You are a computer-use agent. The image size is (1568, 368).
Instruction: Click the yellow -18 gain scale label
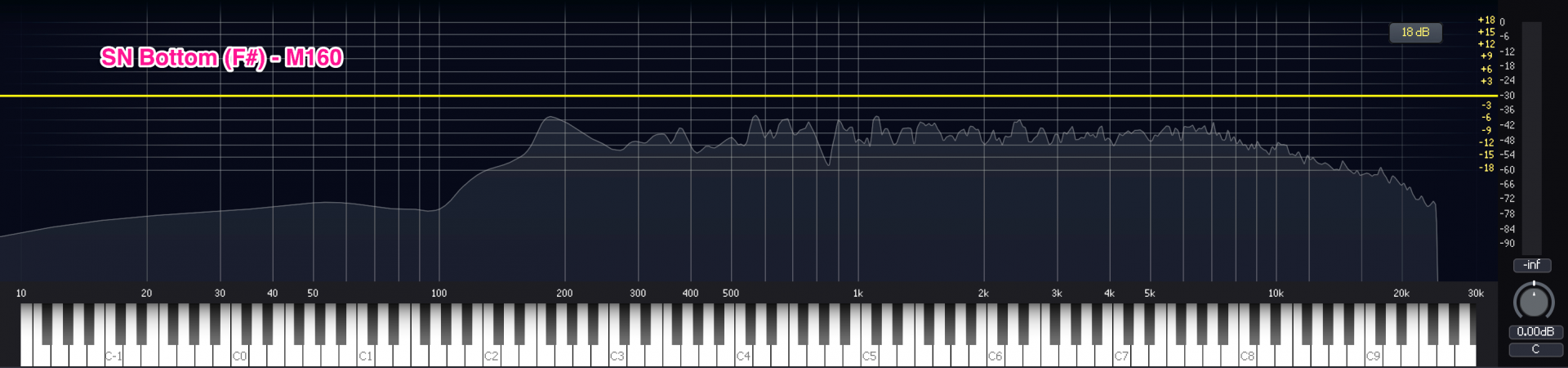point(1486,168)
